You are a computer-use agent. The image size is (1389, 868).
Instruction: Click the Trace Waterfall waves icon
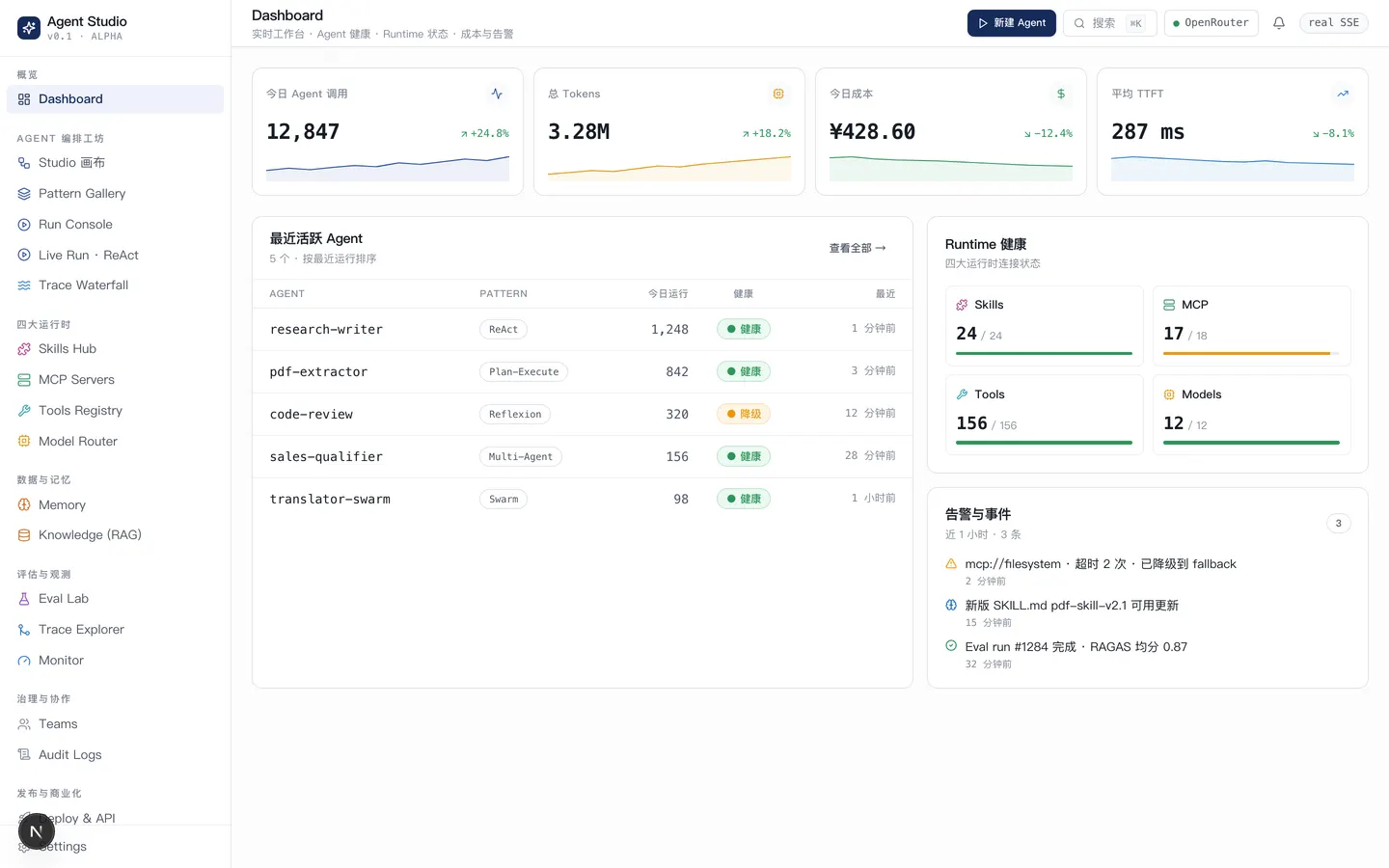point(24,285)
